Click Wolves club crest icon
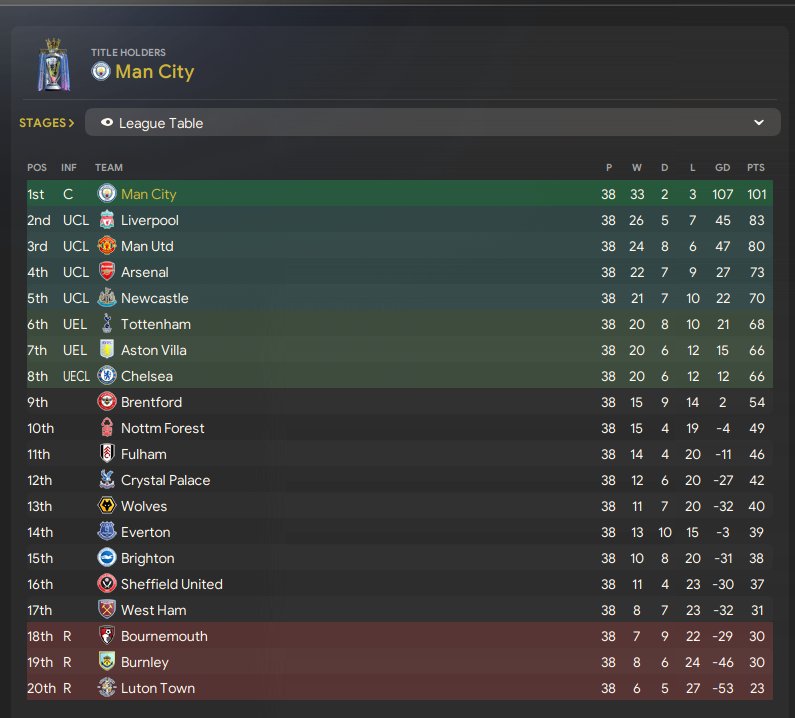 [x=107, y=506]
